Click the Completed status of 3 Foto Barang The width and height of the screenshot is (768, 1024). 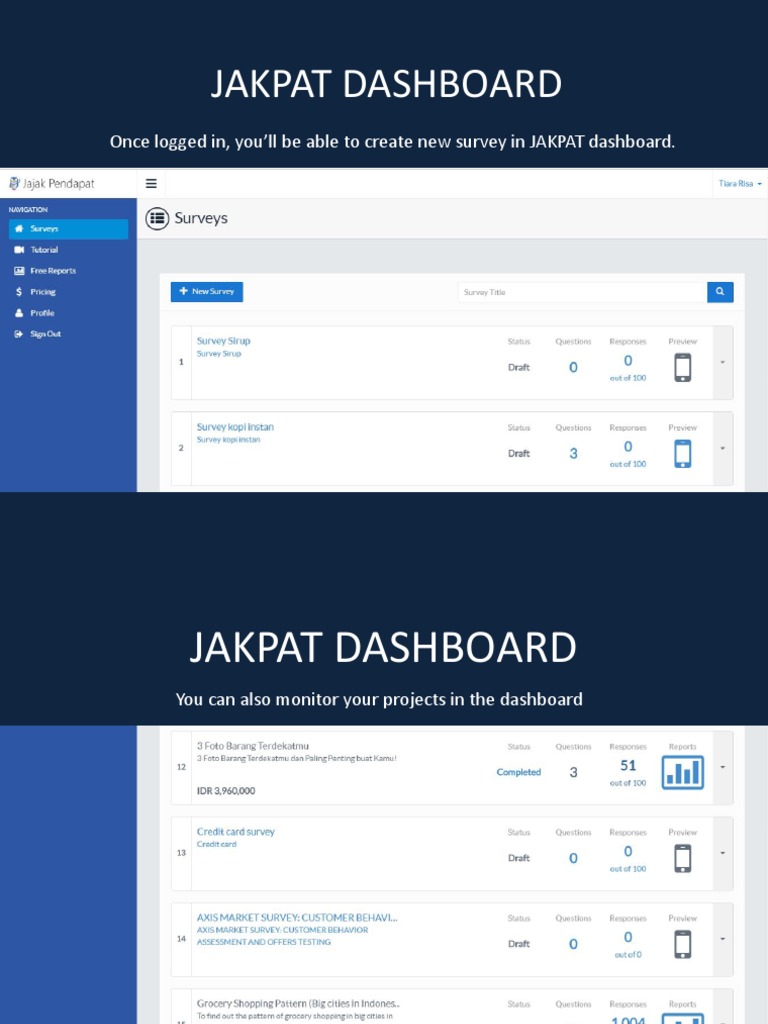click(519, 772)
